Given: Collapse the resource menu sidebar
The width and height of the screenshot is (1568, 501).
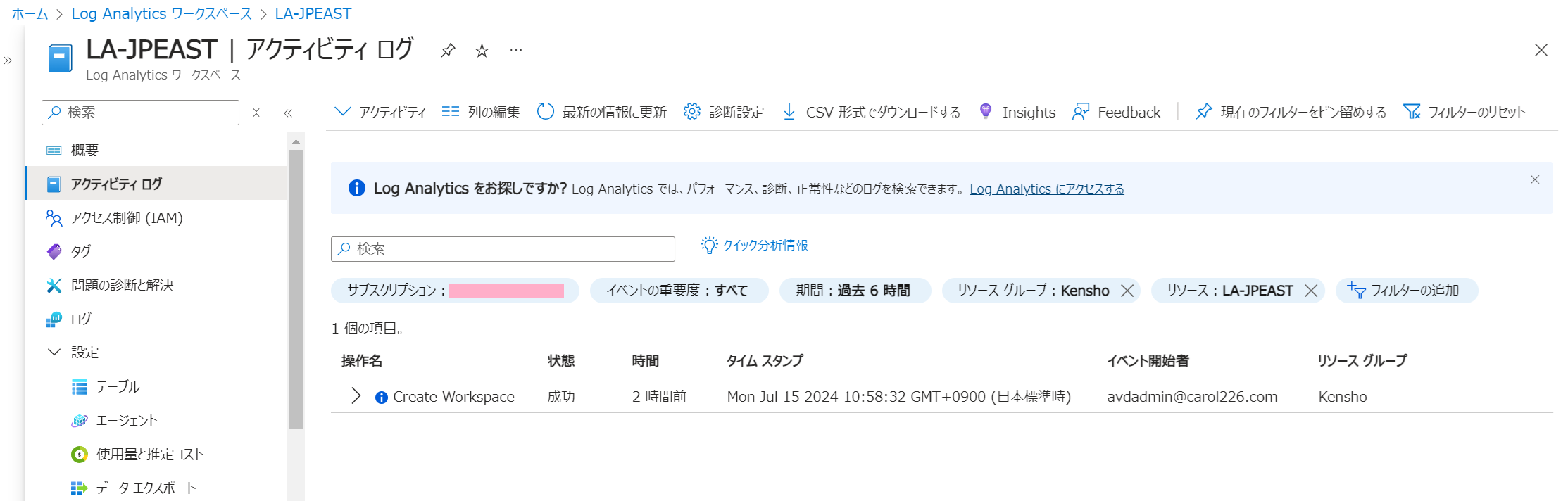Looking at the screenshot, I should [288, 113].
